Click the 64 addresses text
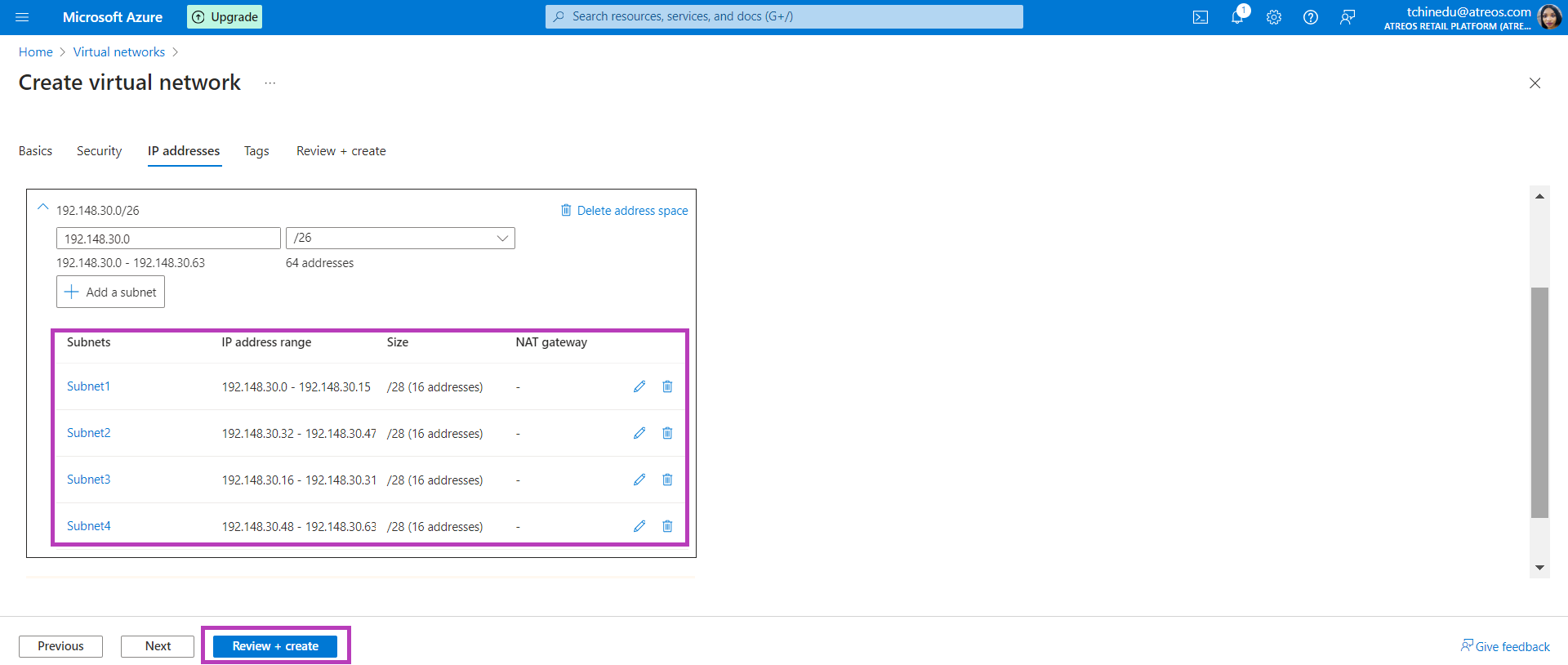 point(320,263)
